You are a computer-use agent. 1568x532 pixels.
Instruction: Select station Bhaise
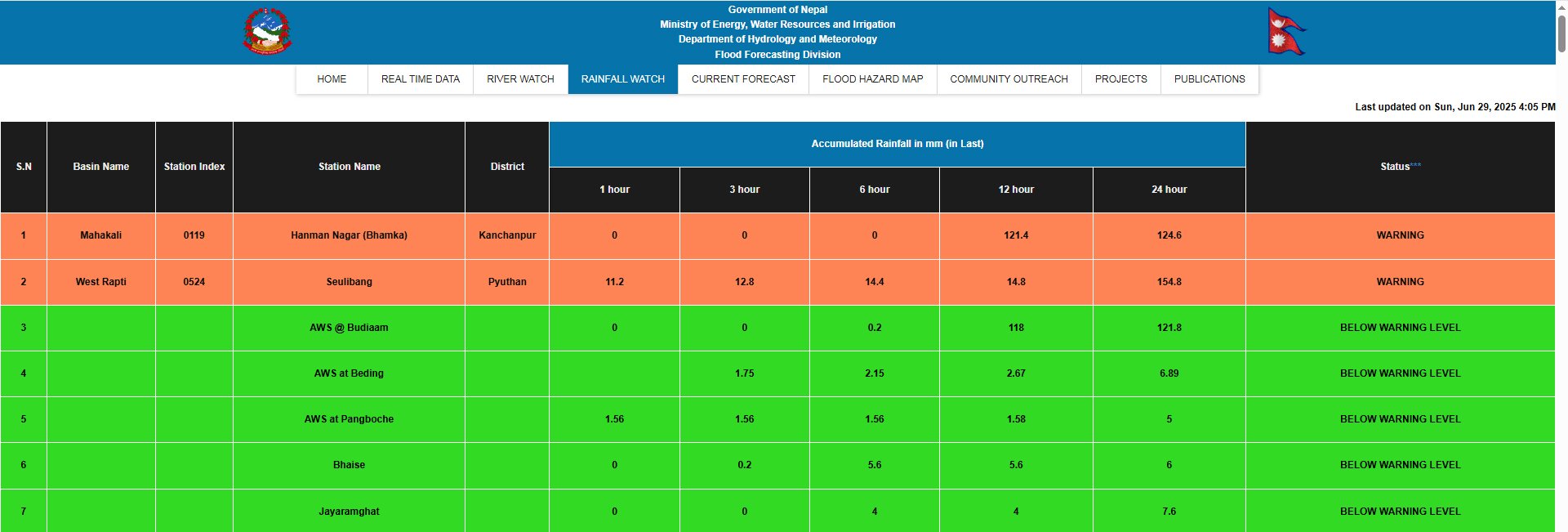click(350, 465)
